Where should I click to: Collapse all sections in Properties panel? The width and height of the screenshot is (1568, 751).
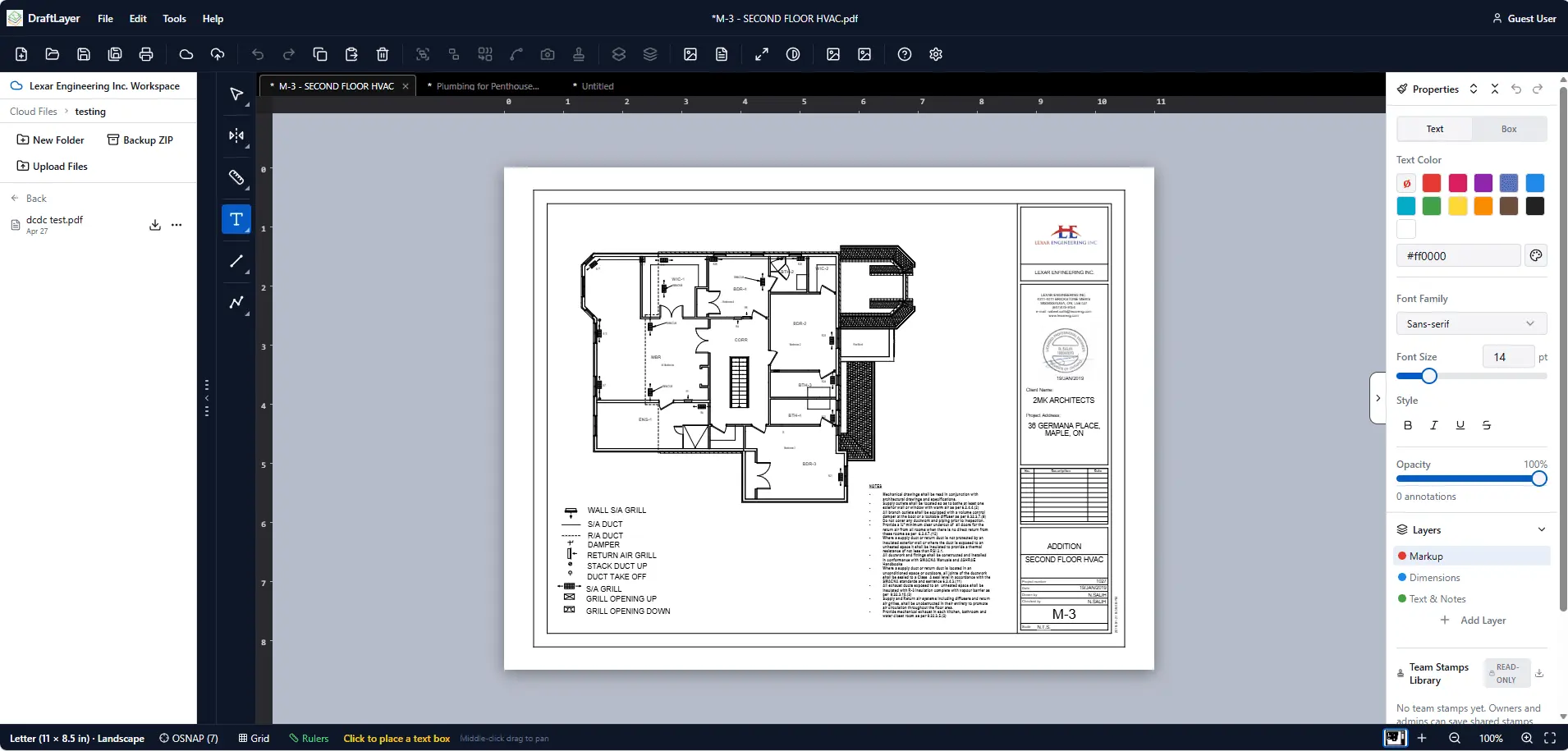(1495, 89)
